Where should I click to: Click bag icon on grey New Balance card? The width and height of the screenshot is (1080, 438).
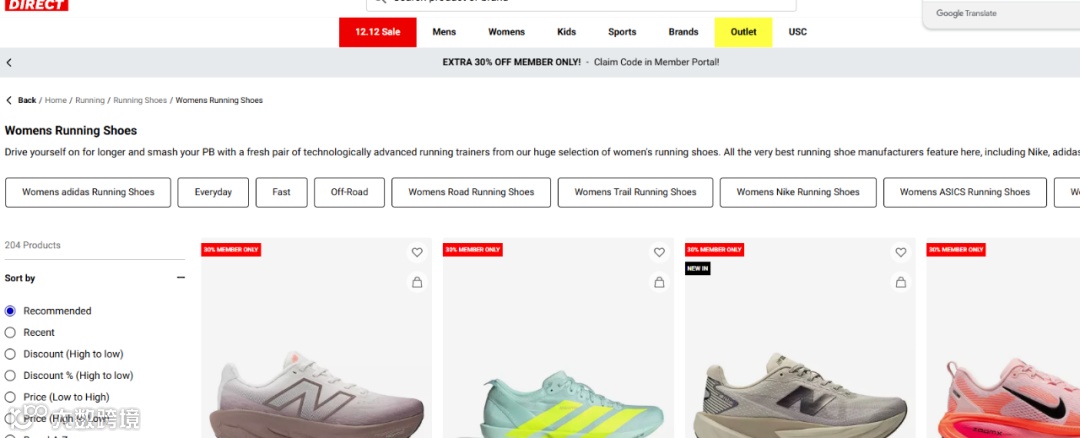coord(900,282)
